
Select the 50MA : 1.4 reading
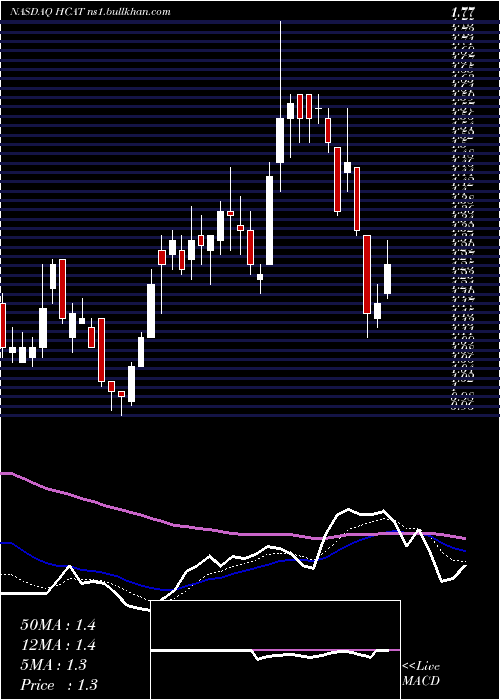58,625
